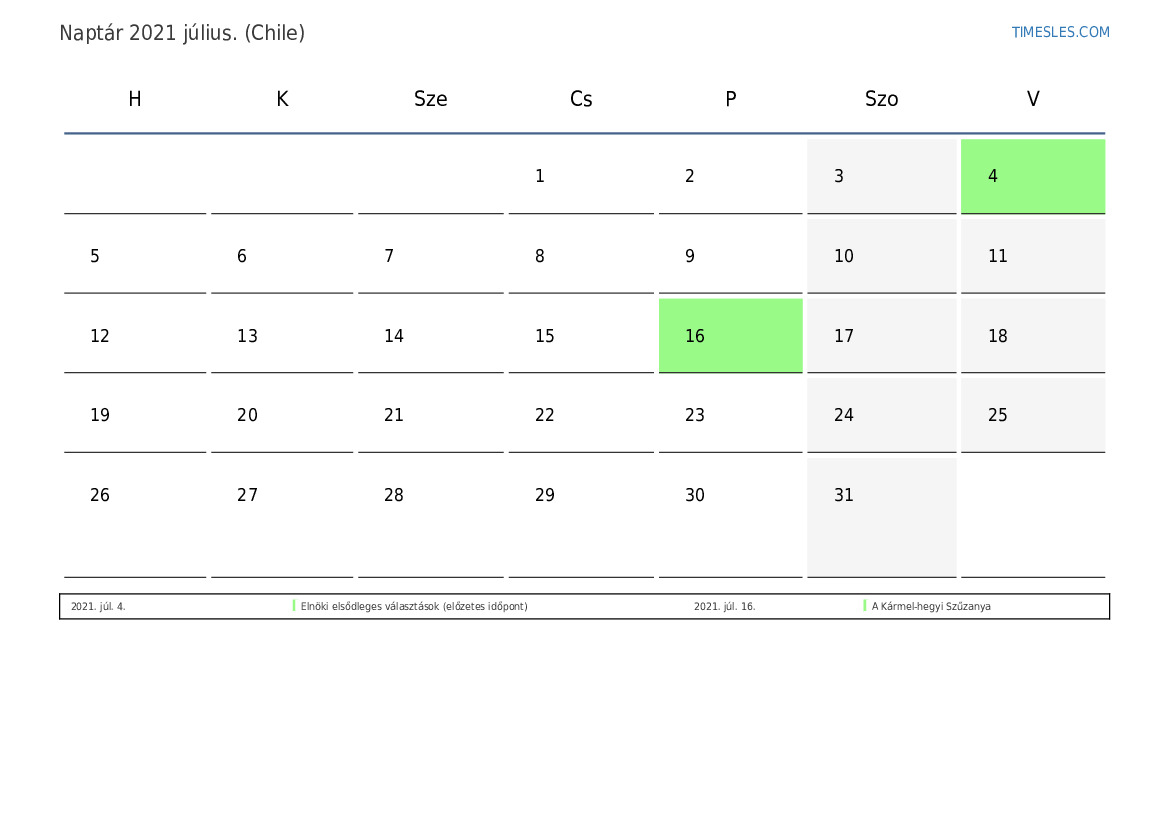This screenshot has width=1169, height=827.
Task: Open the TIMESLES.COM link
Action: pos(1060,32)
